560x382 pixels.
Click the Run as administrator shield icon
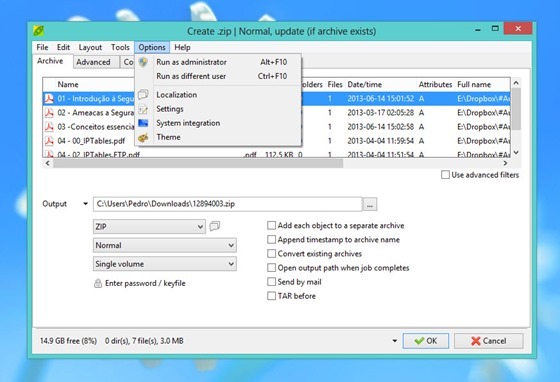pos(143,62)
